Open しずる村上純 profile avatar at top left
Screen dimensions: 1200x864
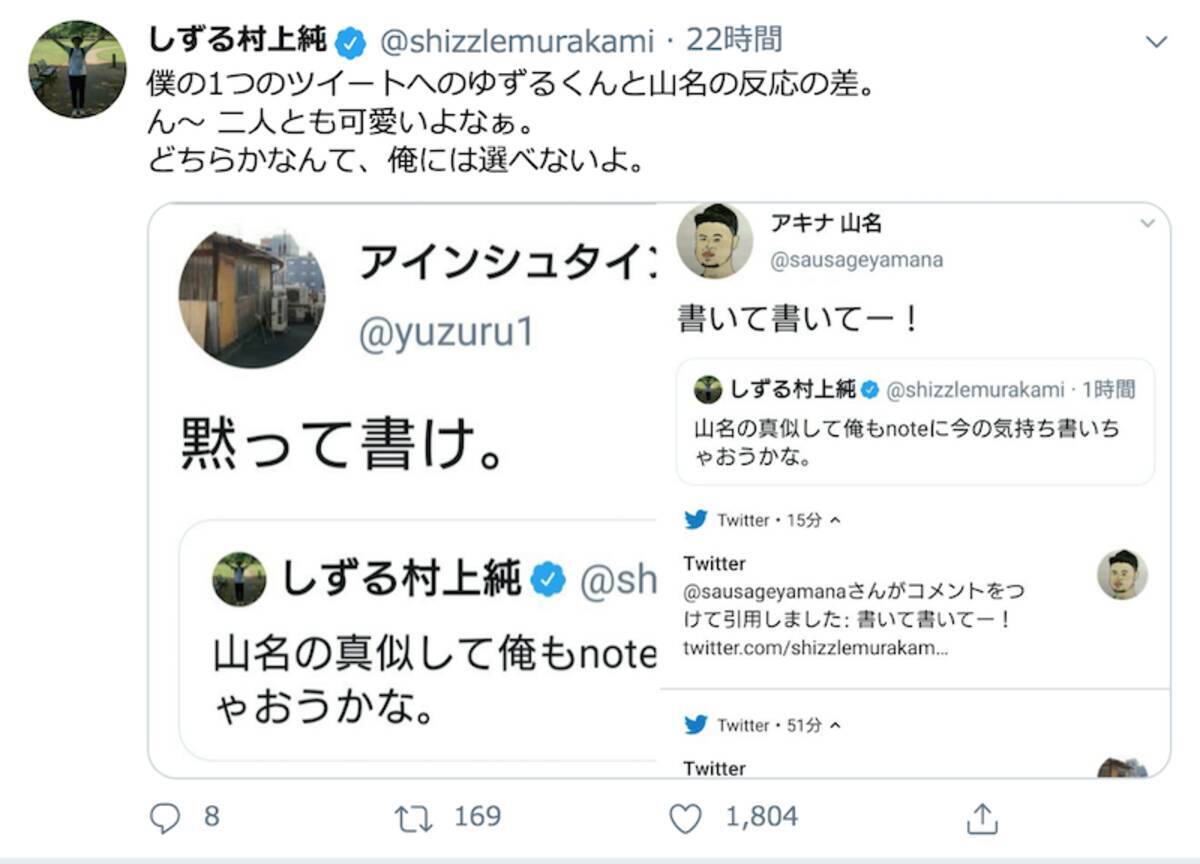77,69
